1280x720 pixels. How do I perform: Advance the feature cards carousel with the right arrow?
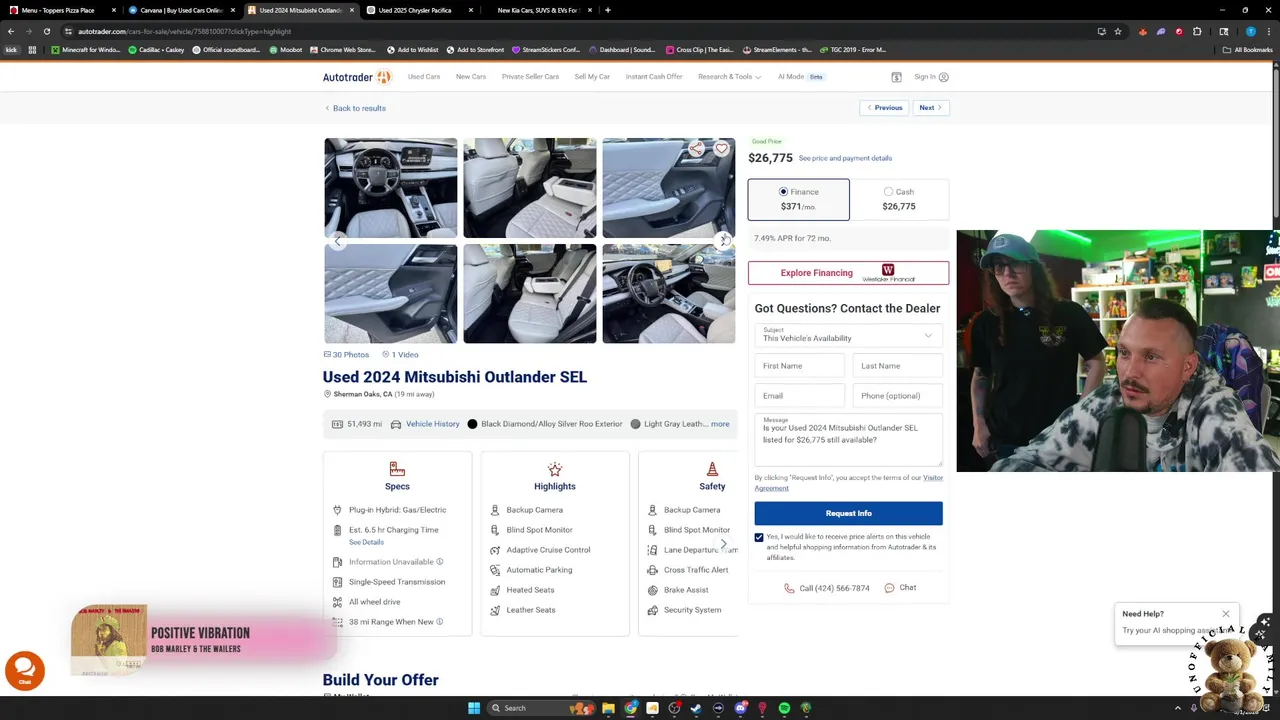[x=724, y=544]
